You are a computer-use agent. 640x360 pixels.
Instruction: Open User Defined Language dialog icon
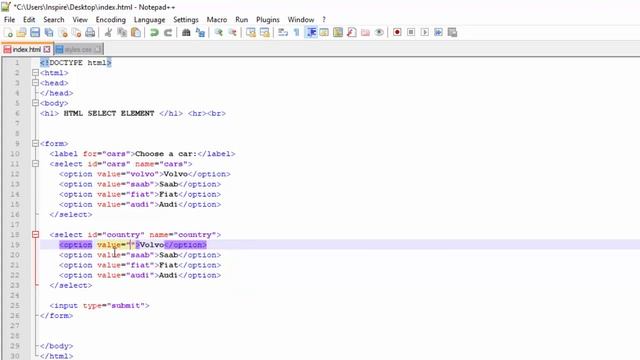pyautogui.click(x=324, y=33)
